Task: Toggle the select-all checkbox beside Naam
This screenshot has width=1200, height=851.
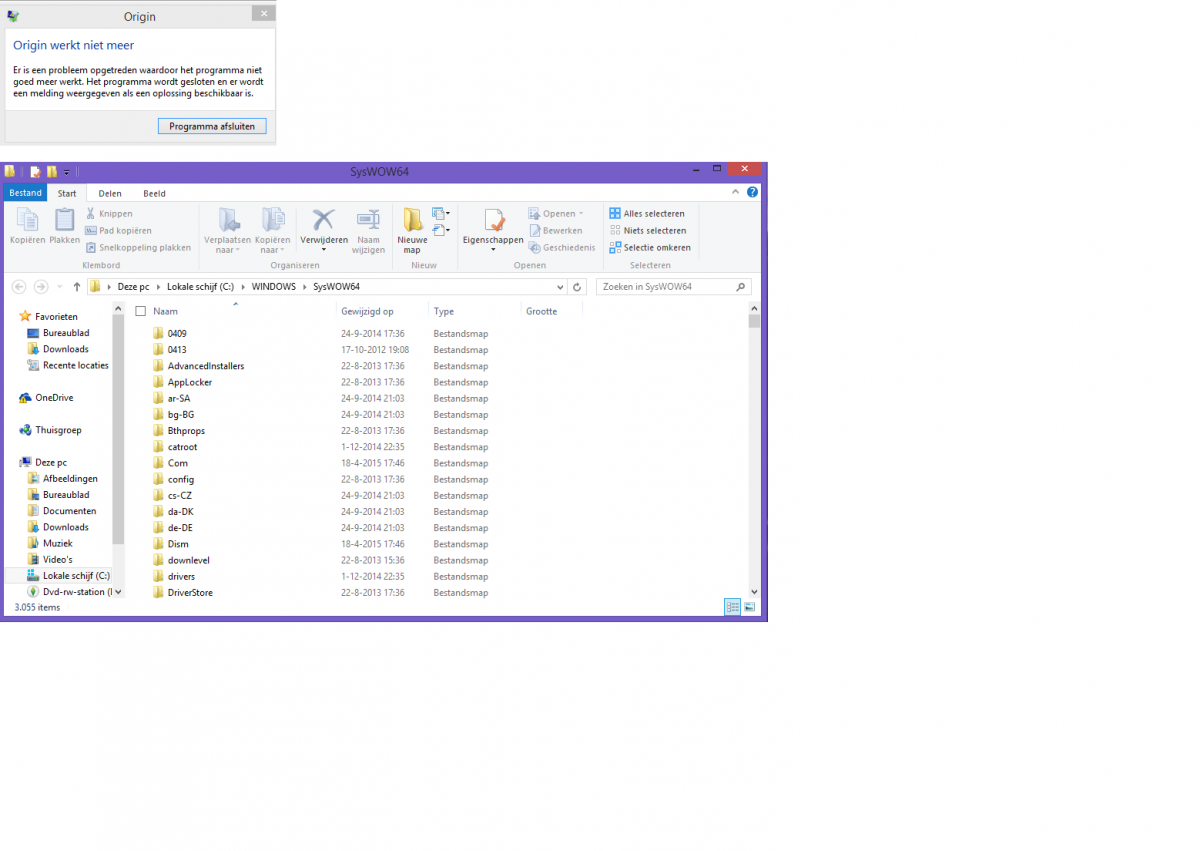Action: [141, 311]
